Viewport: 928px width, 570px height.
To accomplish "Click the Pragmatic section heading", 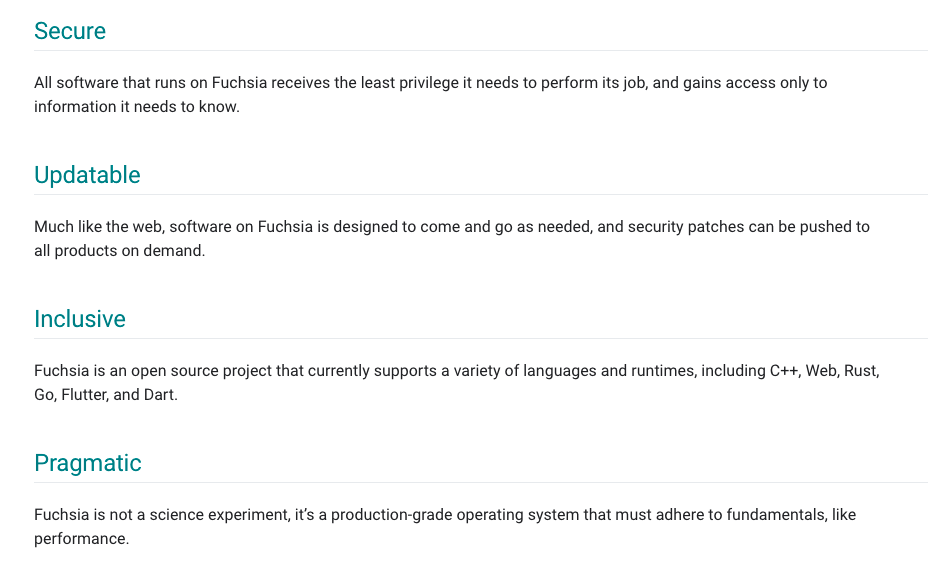I will [x=88, y=463].
